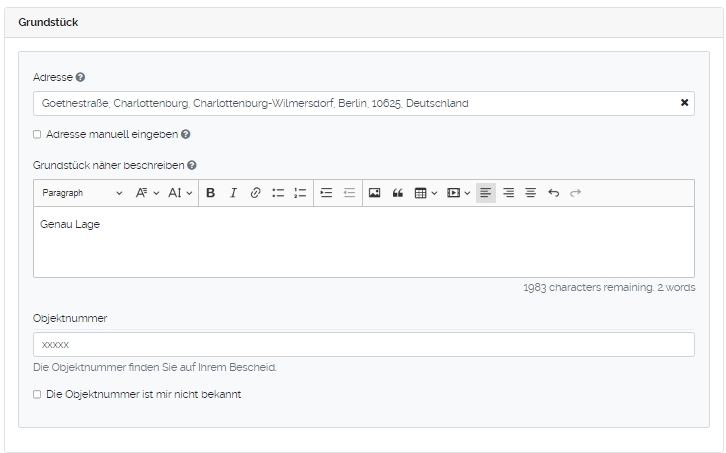The width and height of the screenshot is (726, 453).
Task: Clear the address field with the X
Action: tap(684, 103)
